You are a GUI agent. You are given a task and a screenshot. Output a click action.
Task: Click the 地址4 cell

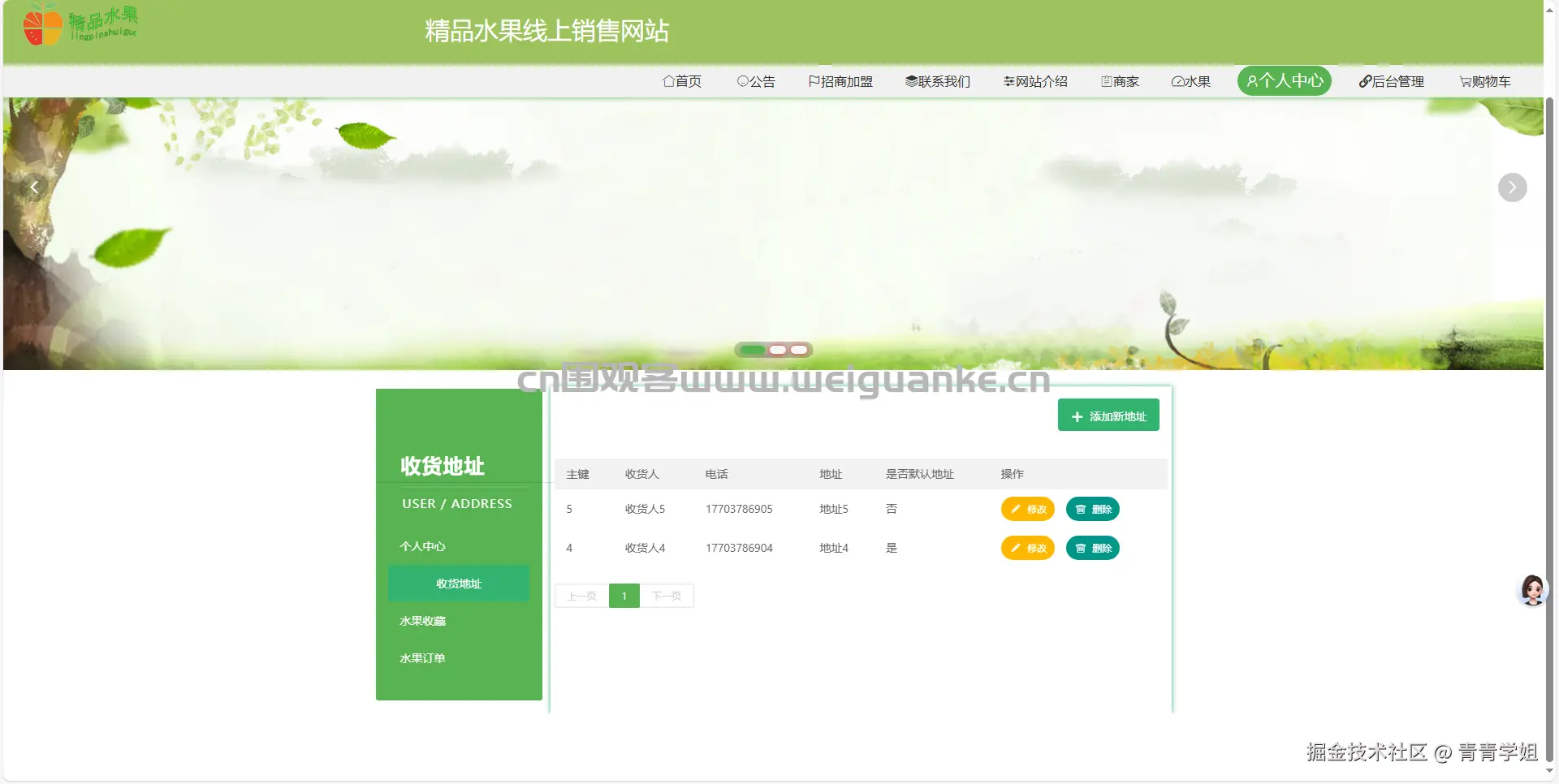pyautogui.click(x=834, y=548)
